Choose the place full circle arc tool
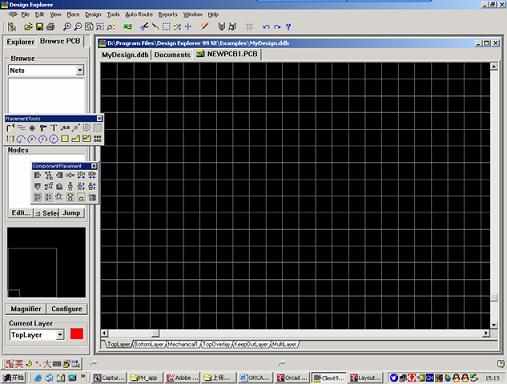This screenshot has height=384, width=507. (54, 139)
